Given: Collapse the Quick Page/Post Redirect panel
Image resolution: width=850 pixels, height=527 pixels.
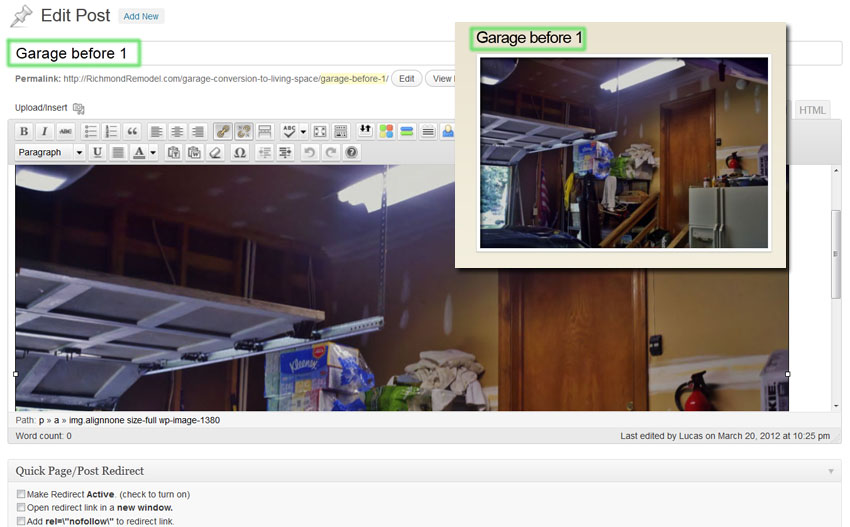Looking at the screenshot, I should (x=830, y=471).
